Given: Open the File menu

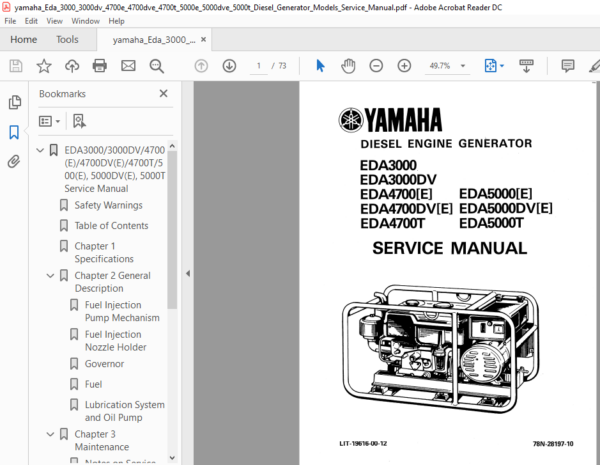Looking at the screenshot, I should [10, 21].
